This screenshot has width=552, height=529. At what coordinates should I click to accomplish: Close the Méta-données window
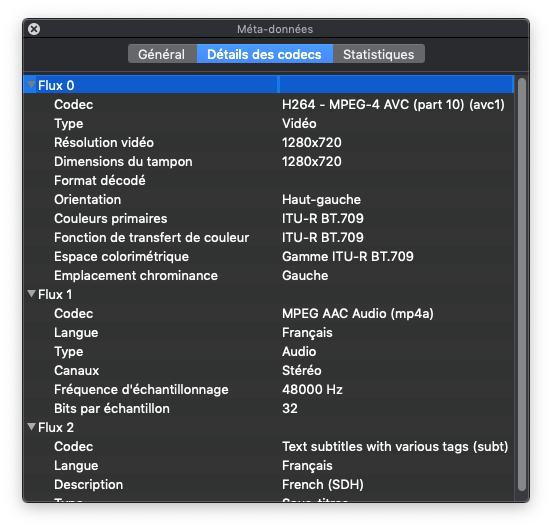pyautogui.click(x=34, y=29)
